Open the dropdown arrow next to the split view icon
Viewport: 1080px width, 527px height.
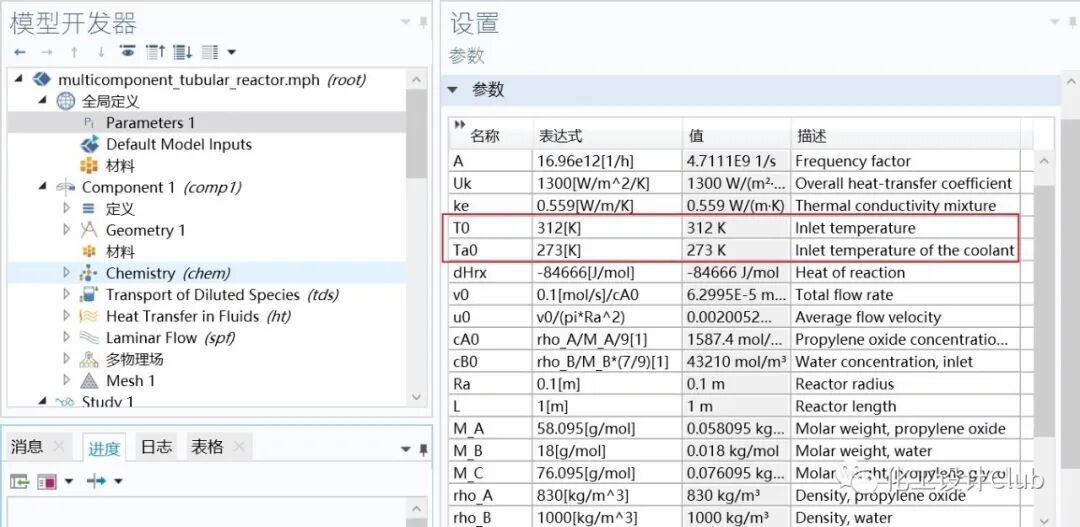tap(231, 52)
